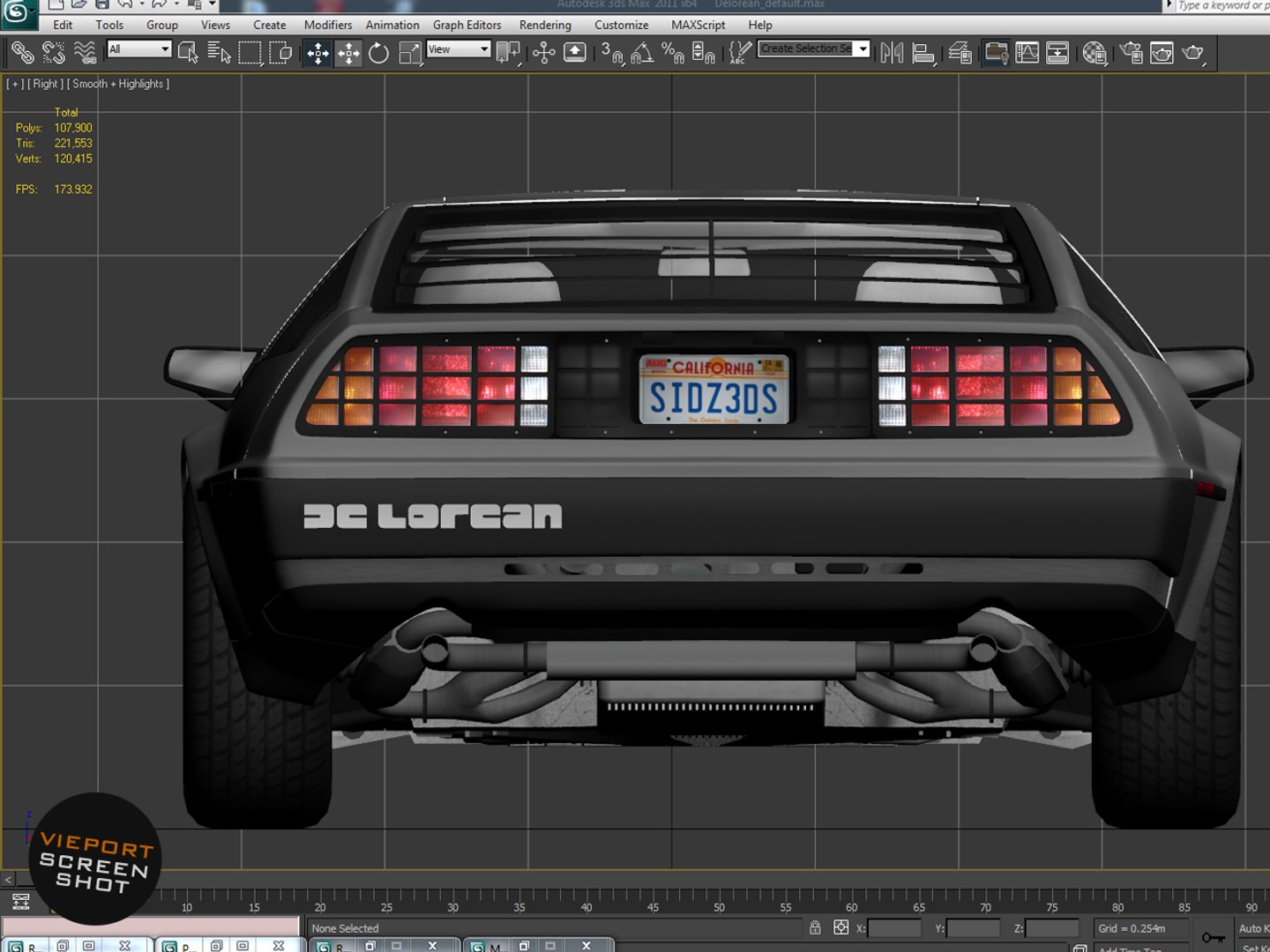Toggle the Angle Snap button
Screen dimensions: 1270x952
click(642, 53)
